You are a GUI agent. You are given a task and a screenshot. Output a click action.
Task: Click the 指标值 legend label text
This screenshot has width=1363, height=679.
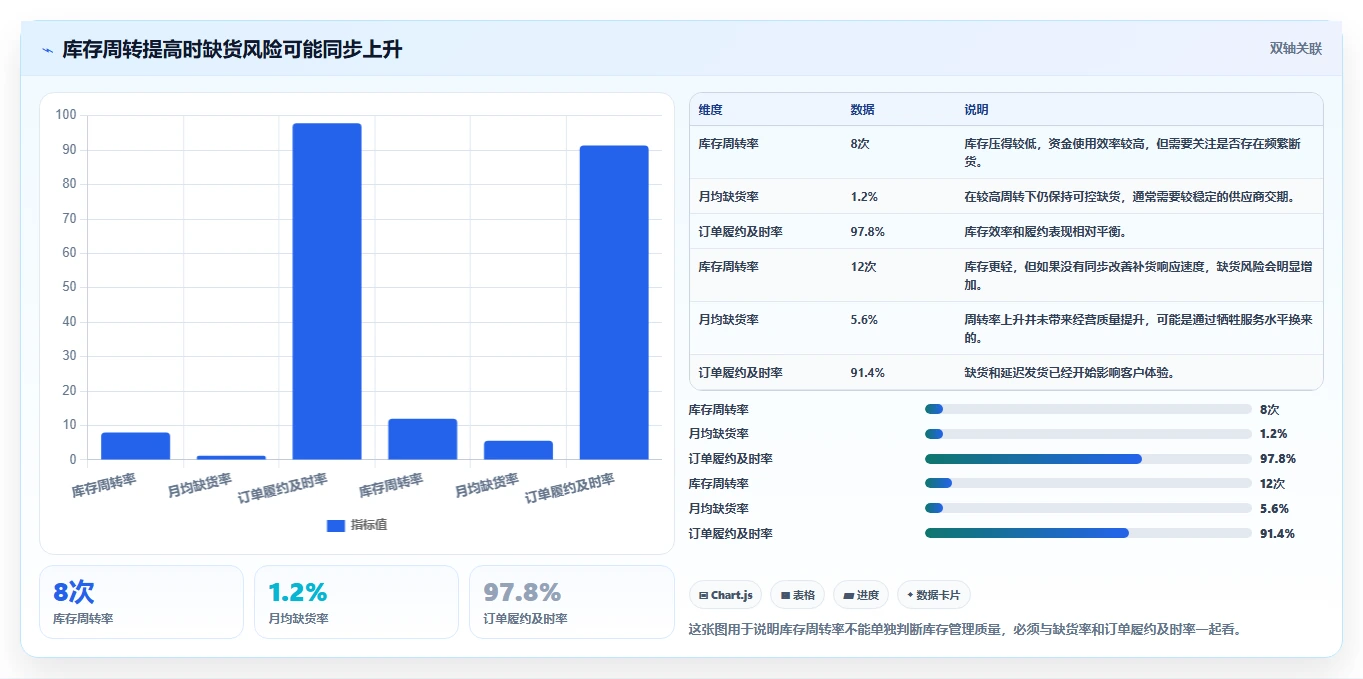[368, 525]
